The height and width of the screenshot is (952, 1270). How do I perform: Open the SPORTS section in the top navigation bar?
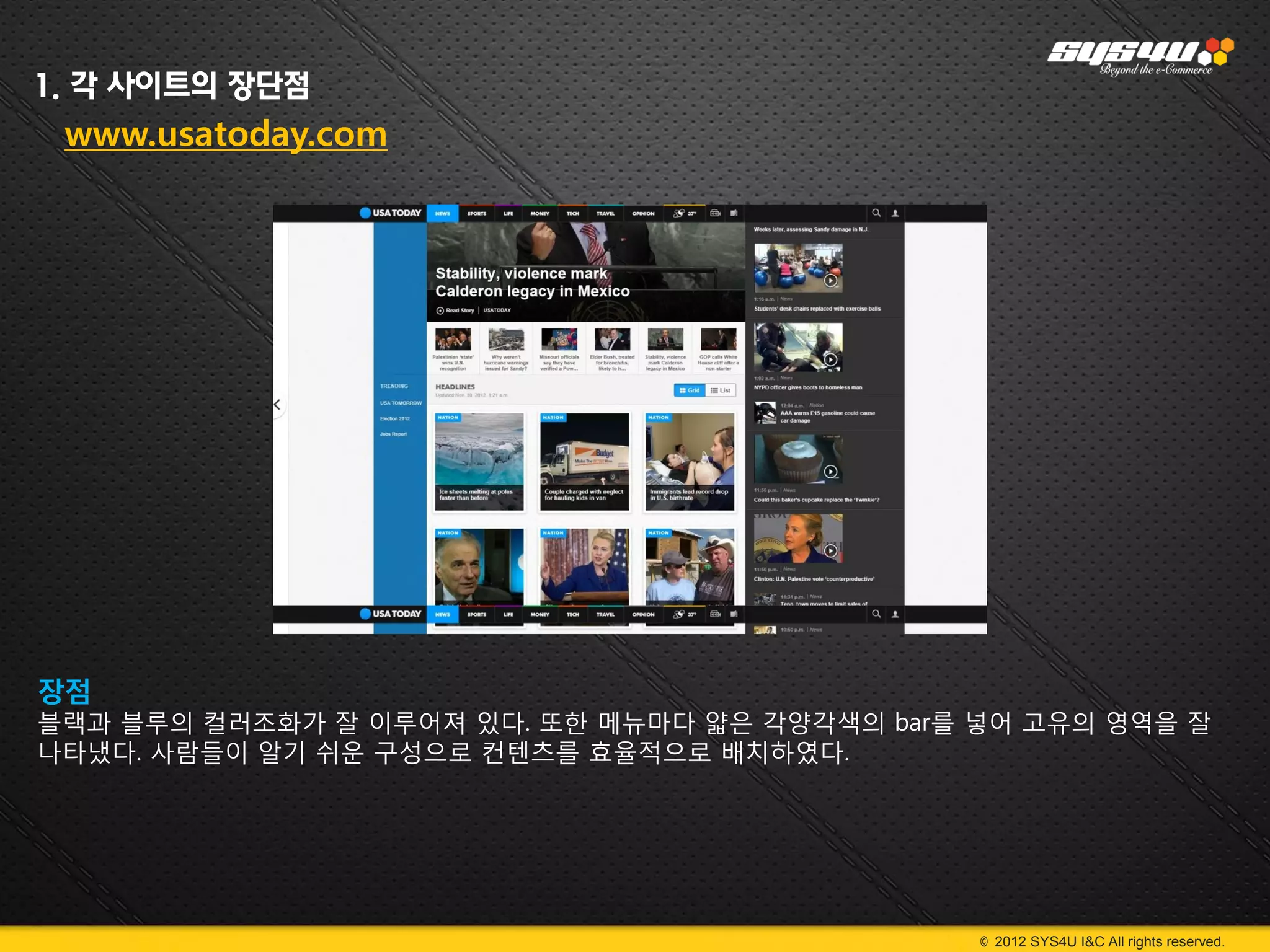(477, 214)
